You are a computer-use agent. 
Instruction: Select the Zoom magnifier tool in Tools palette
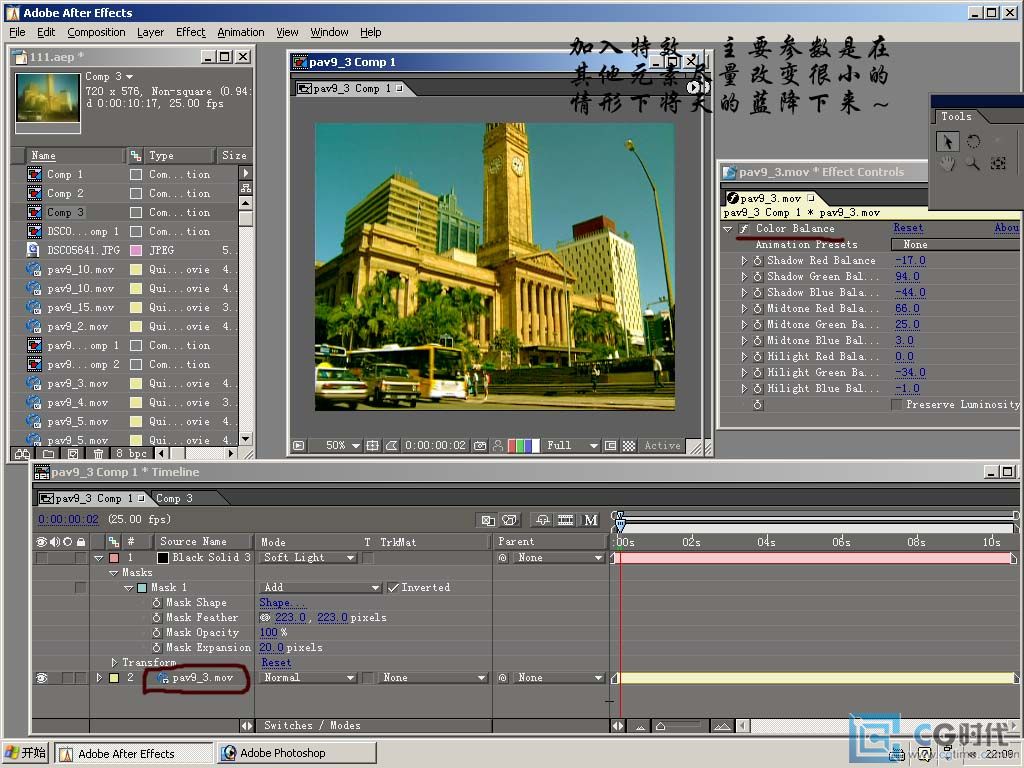(x=973, y=163)
